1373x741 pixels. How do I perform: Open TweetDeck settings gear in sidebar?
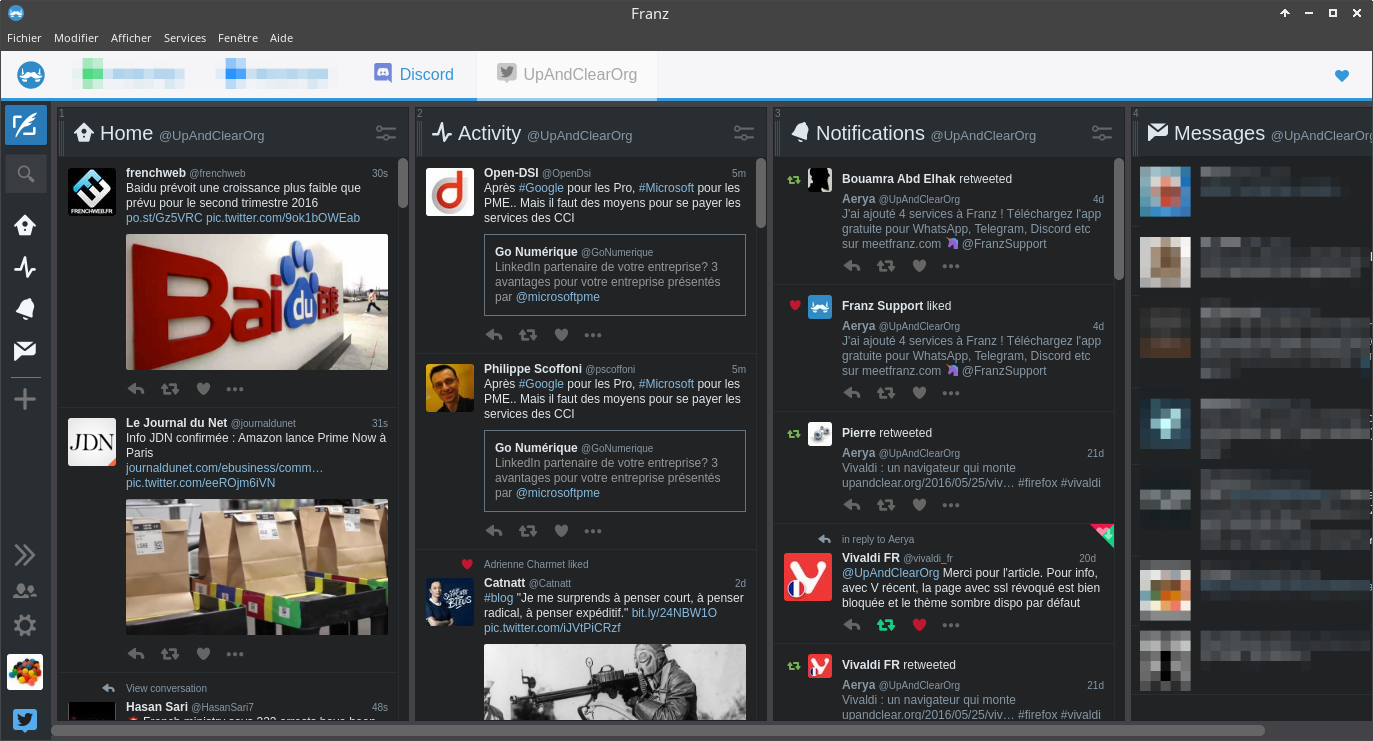(x=25, y=626)
